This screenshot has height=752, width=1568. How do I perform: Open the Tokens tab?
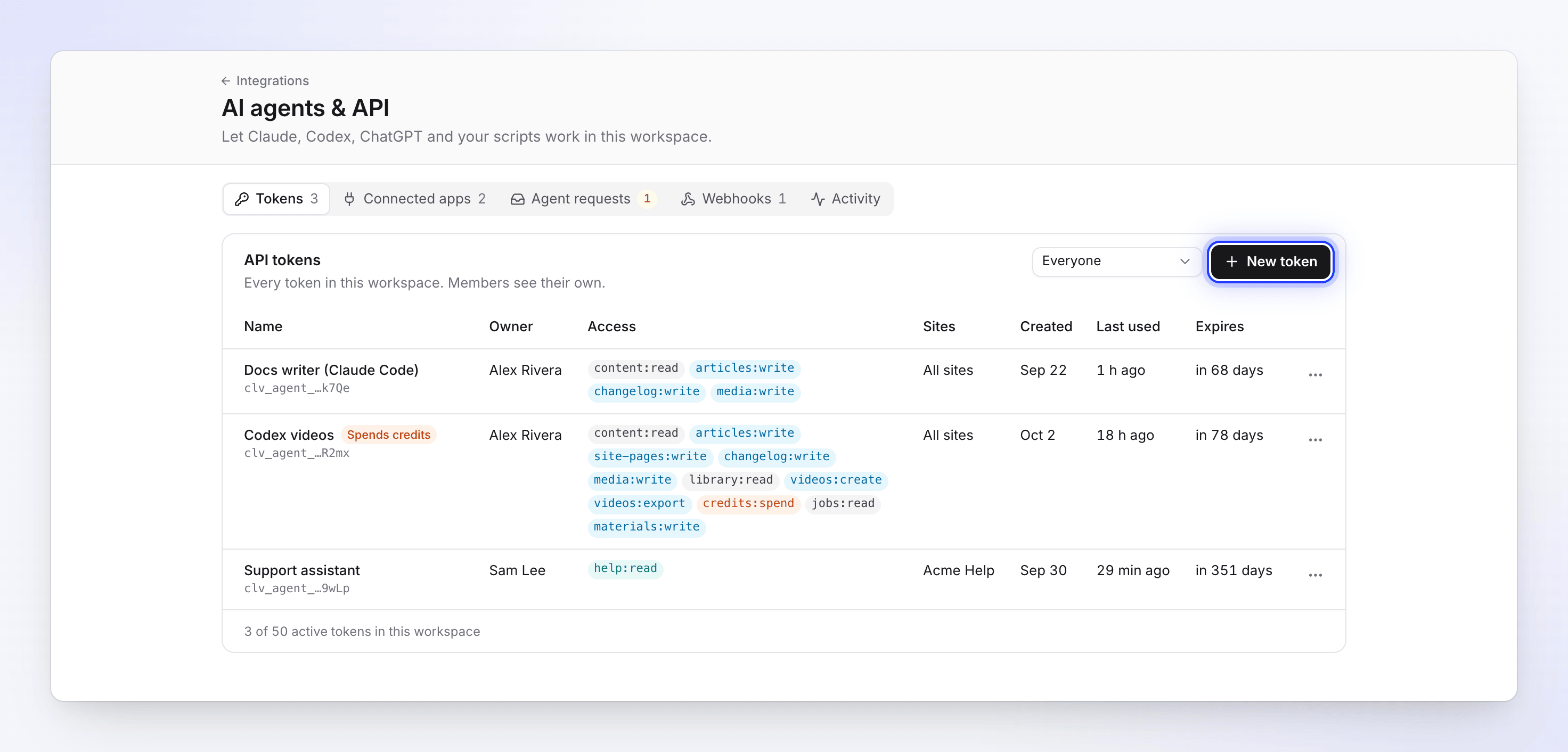pyautogui.click(x=276, y=199)
